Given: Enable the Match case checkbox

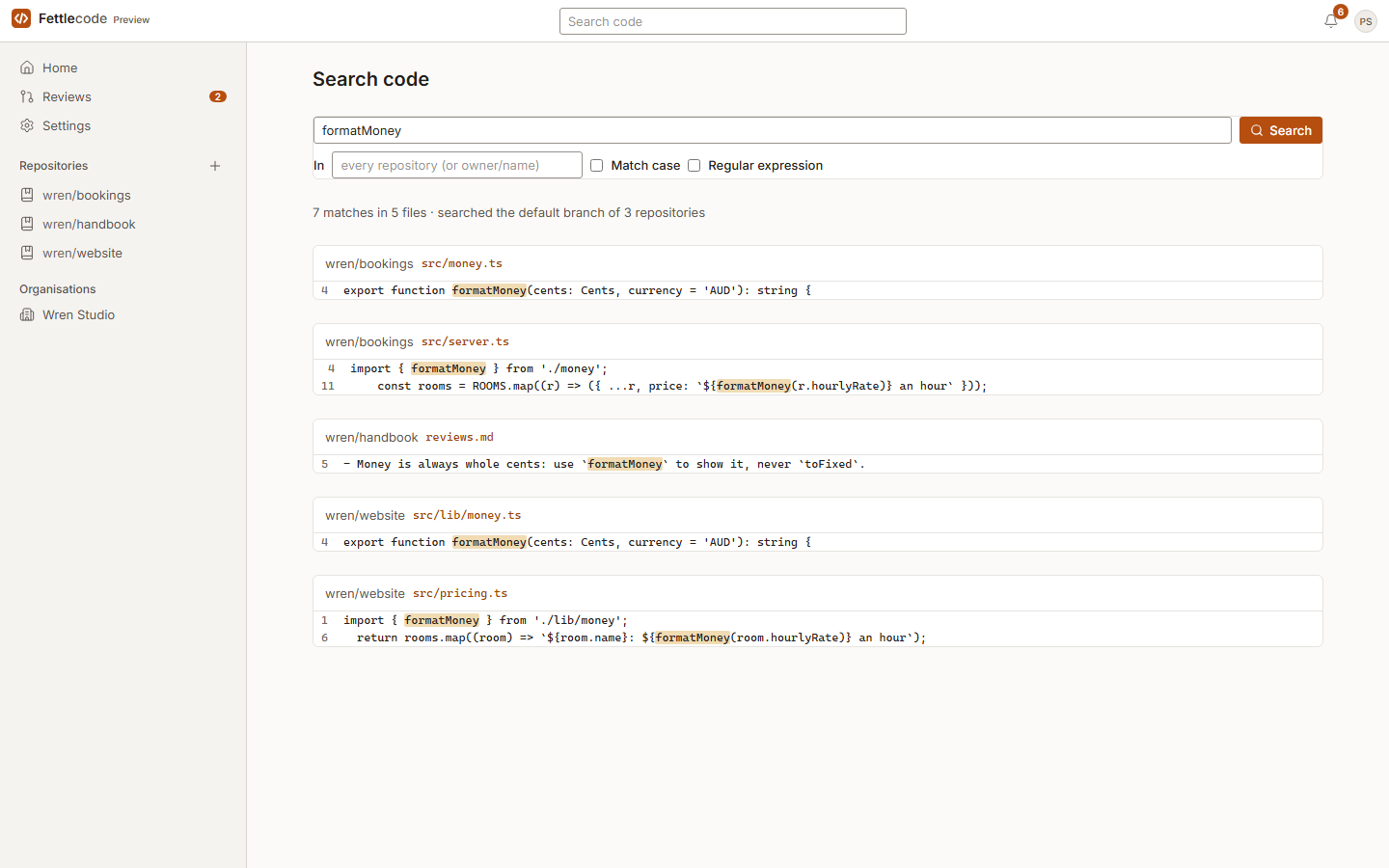Looking at the screenshot, I should 596,166.
